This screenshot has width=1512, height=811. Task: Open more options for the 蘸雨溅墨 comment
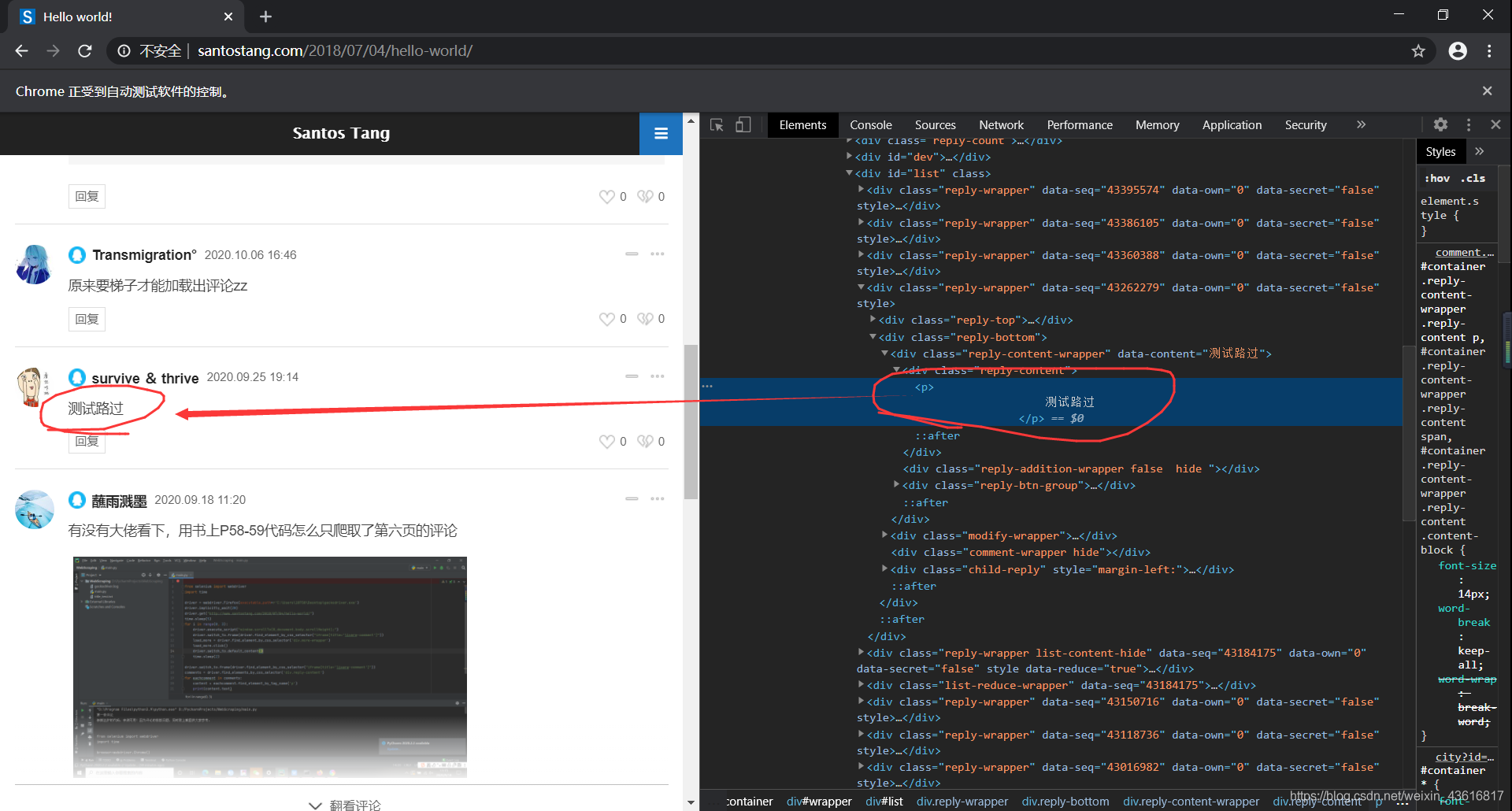pos(658,499)
